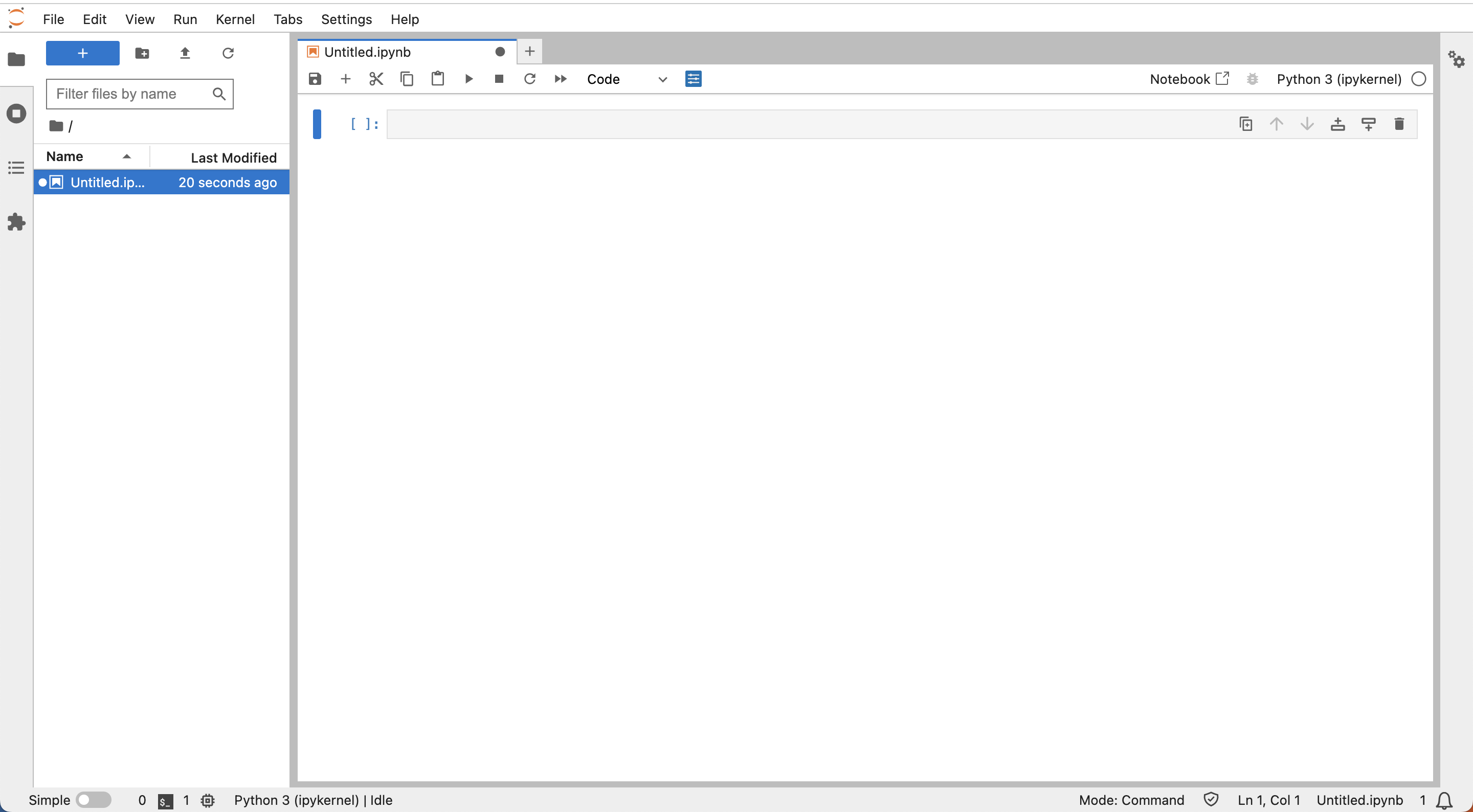Delete the cell with trash icon
This screenshot has height=812, width=1473.
1399,124
